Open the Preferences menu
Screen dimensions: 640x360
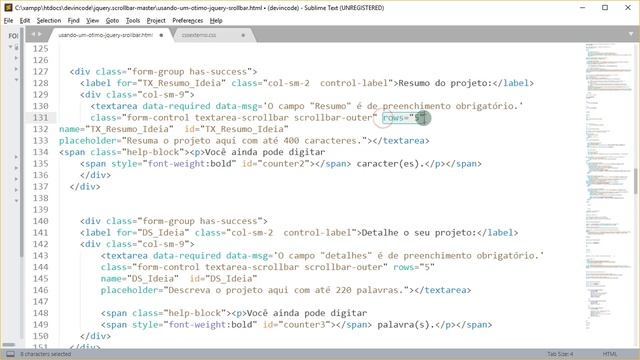pos(187,20)
